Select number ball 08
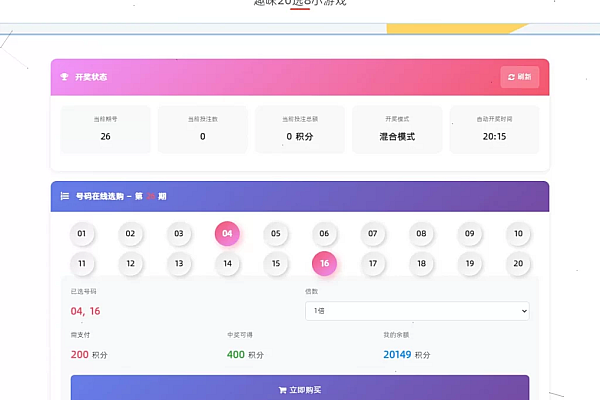Viewport: 600px width, 400px height. [x=421, y=233]
